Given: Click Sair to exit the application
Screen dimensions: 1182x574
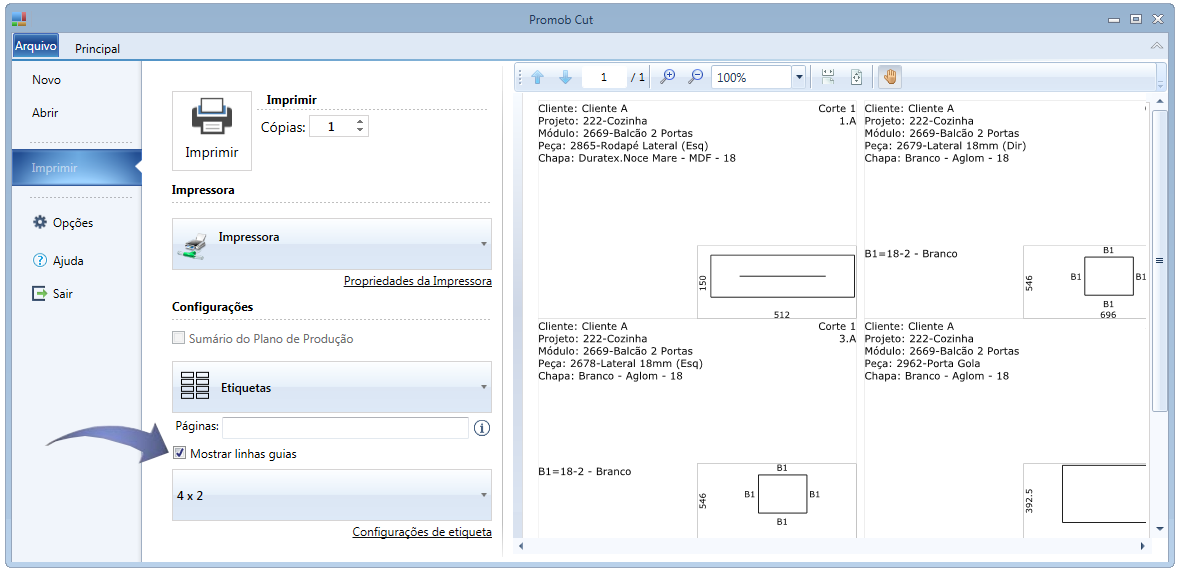Looking at the screenshot, I should (x=53, y=294).
